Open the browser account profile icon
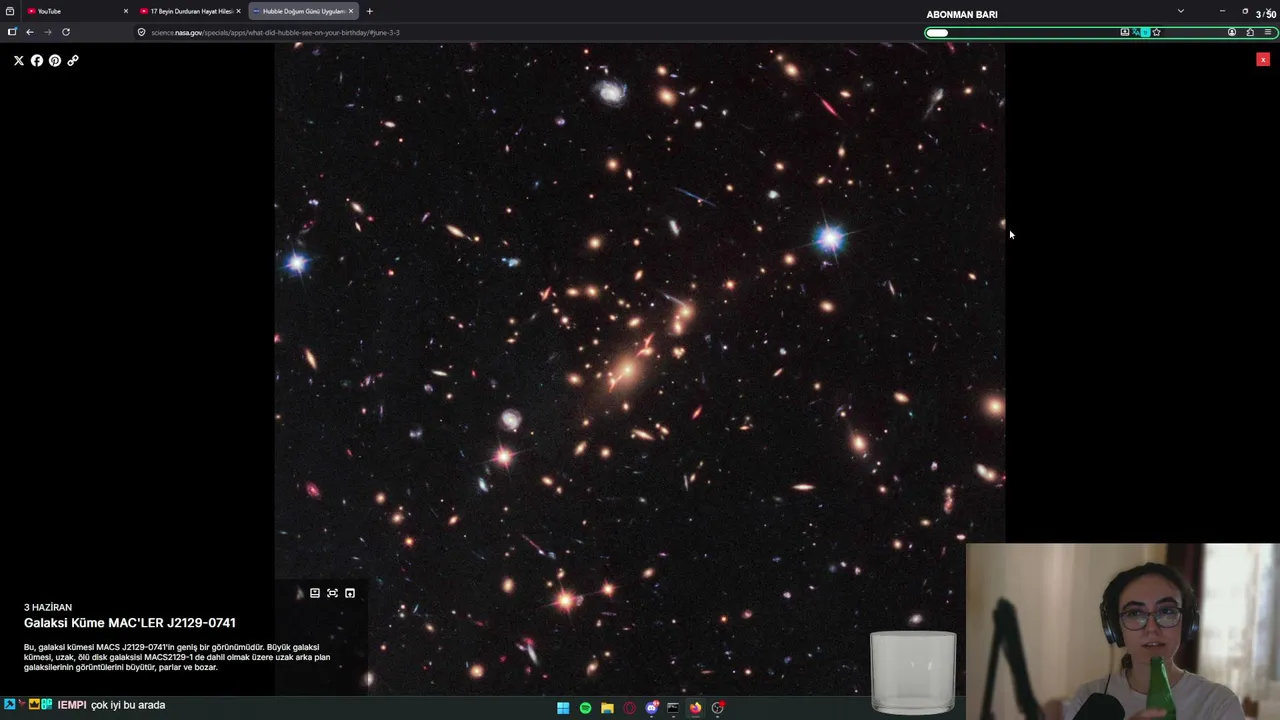 tap(1232, 32)
